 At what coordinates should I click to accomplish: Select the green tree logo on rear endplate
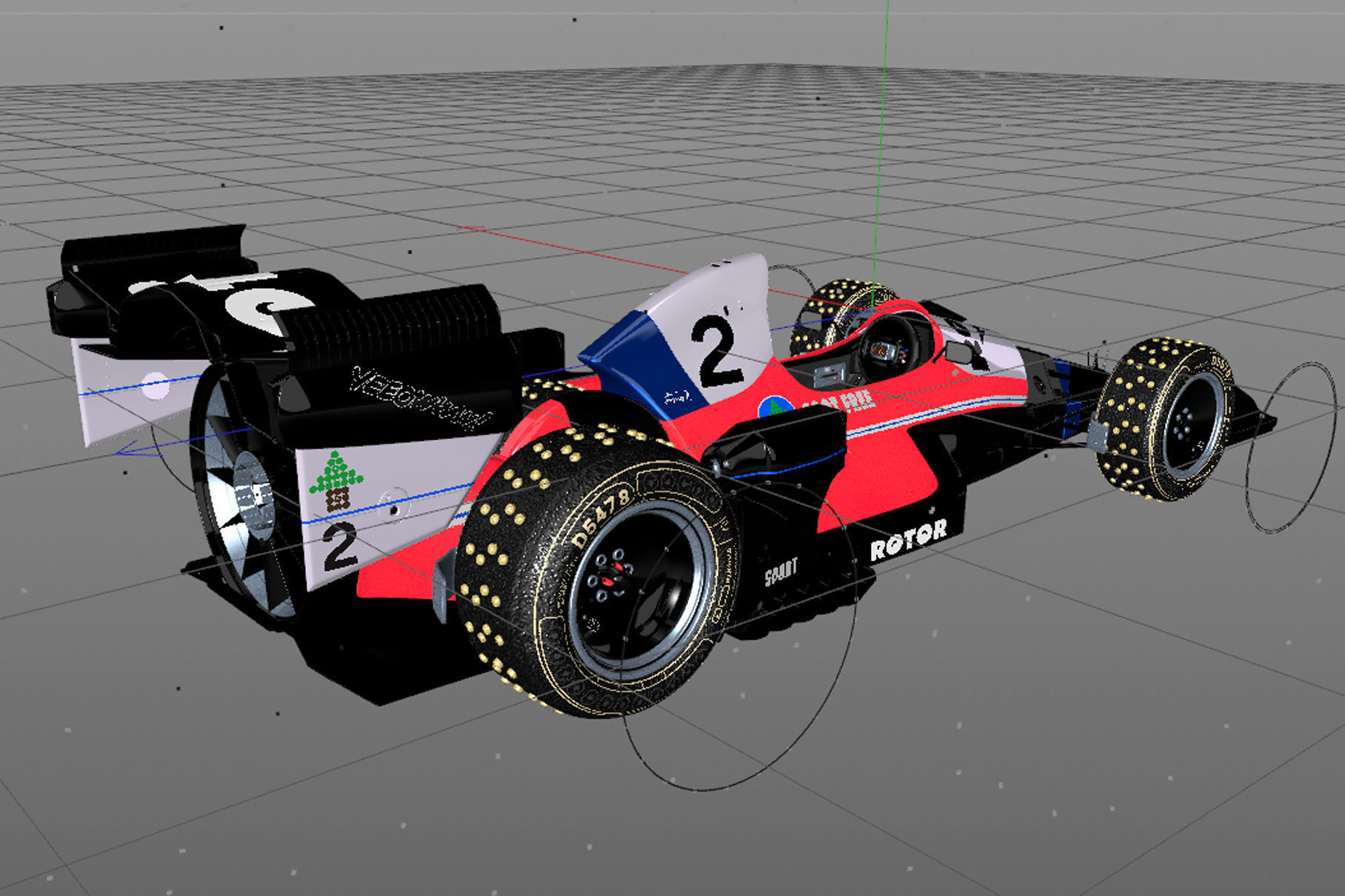(x=336, y=481)
